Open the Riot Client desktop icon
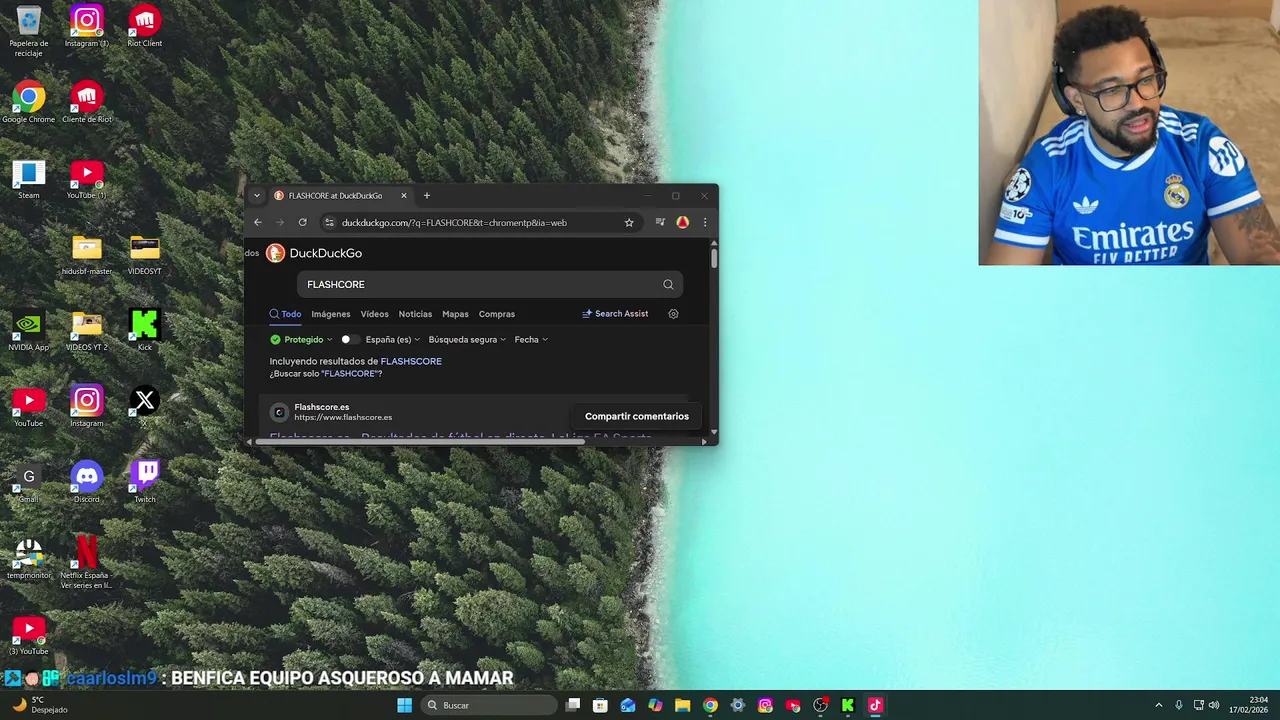1280x720 pixels. click(144, 26)
